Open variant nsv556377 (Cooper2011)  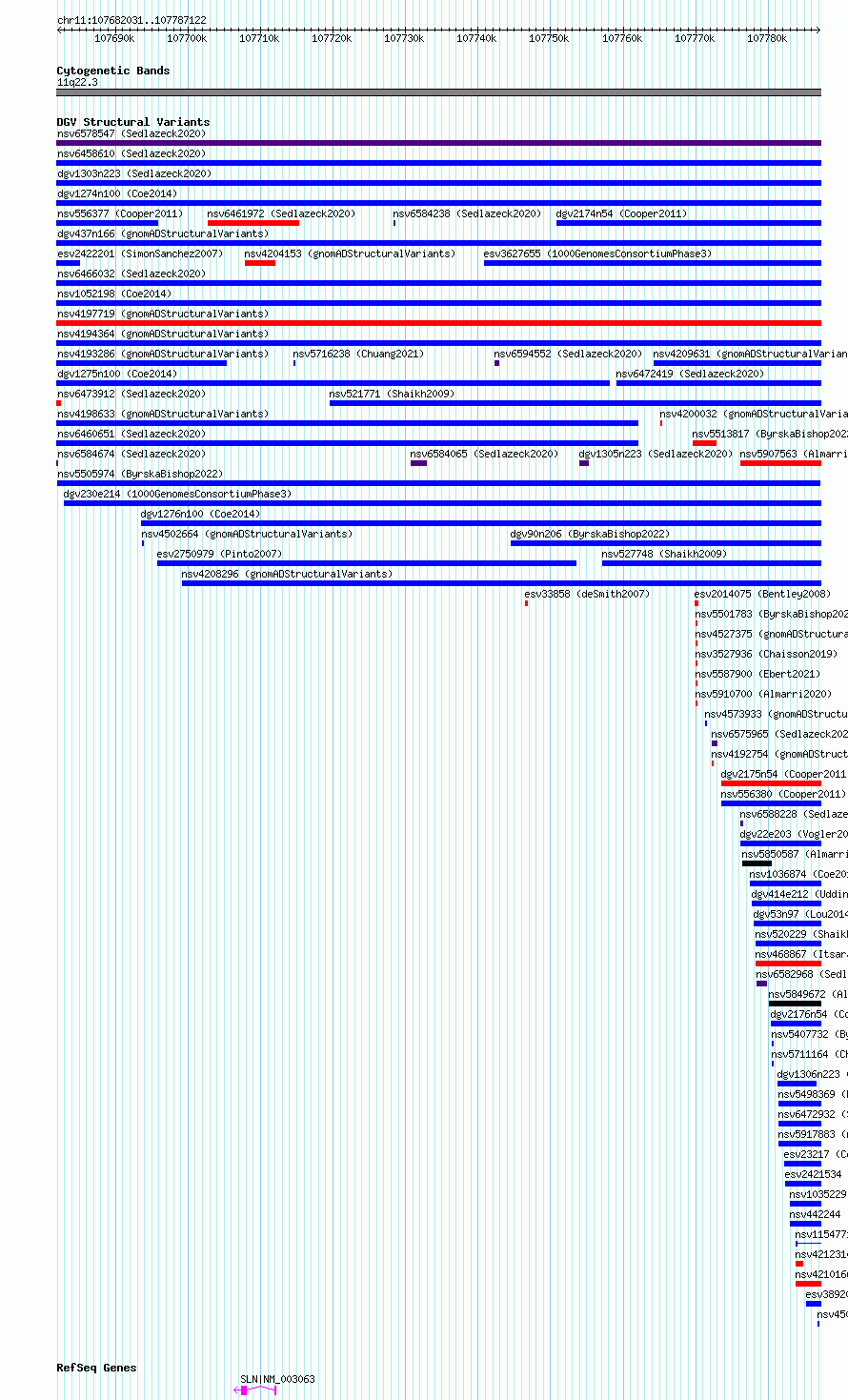point(120,213)
